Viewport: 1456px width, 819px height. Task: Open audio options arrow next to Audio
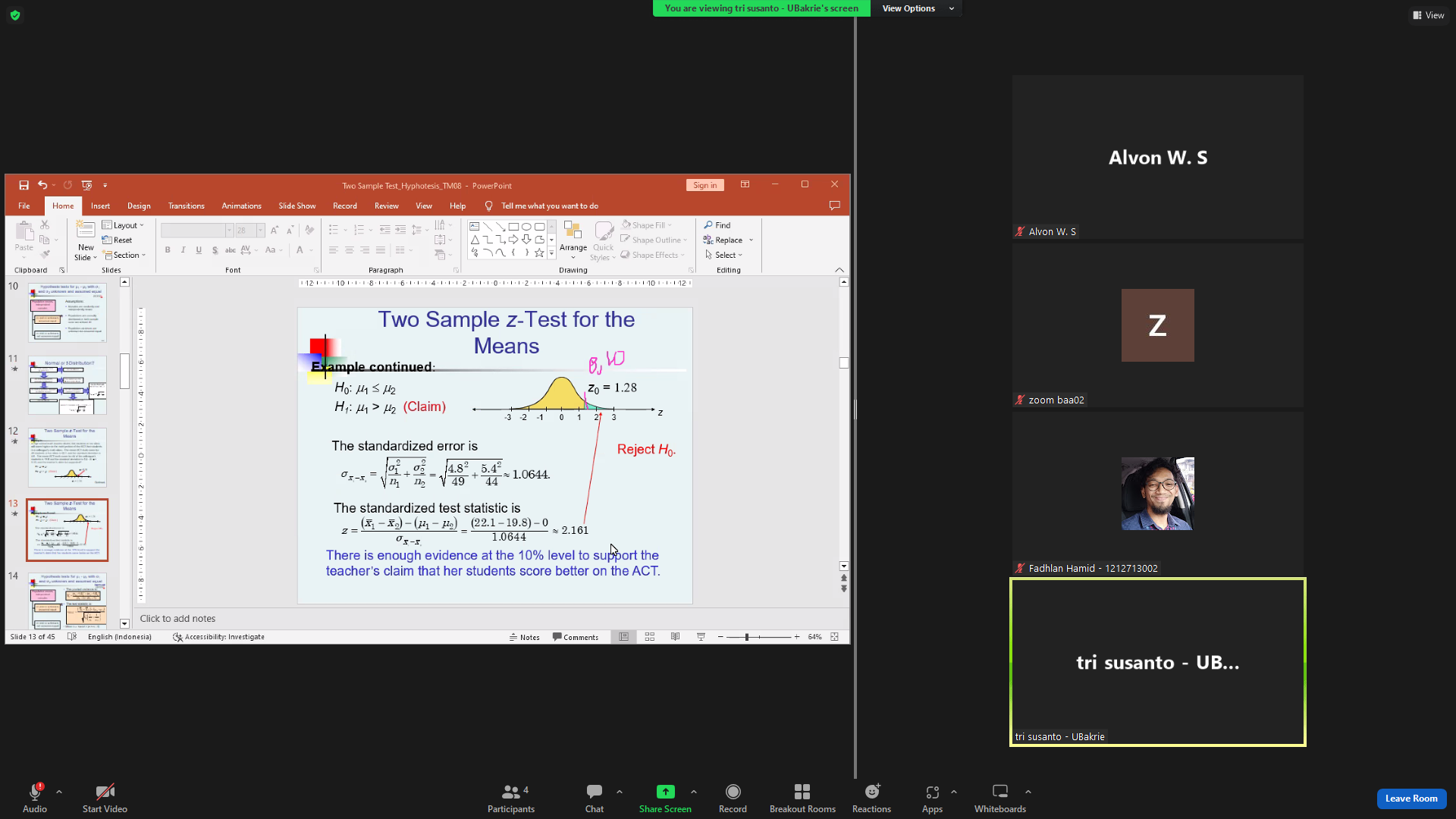pyautogui.click(x=59, y=792)
